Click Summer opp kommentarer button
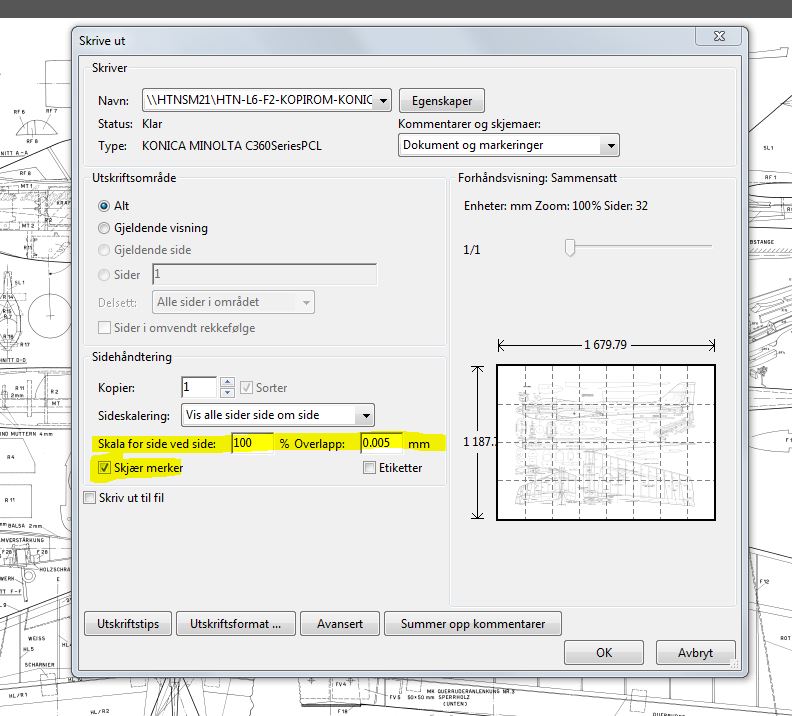The image size is (792, 716). (x=473, y=624)
